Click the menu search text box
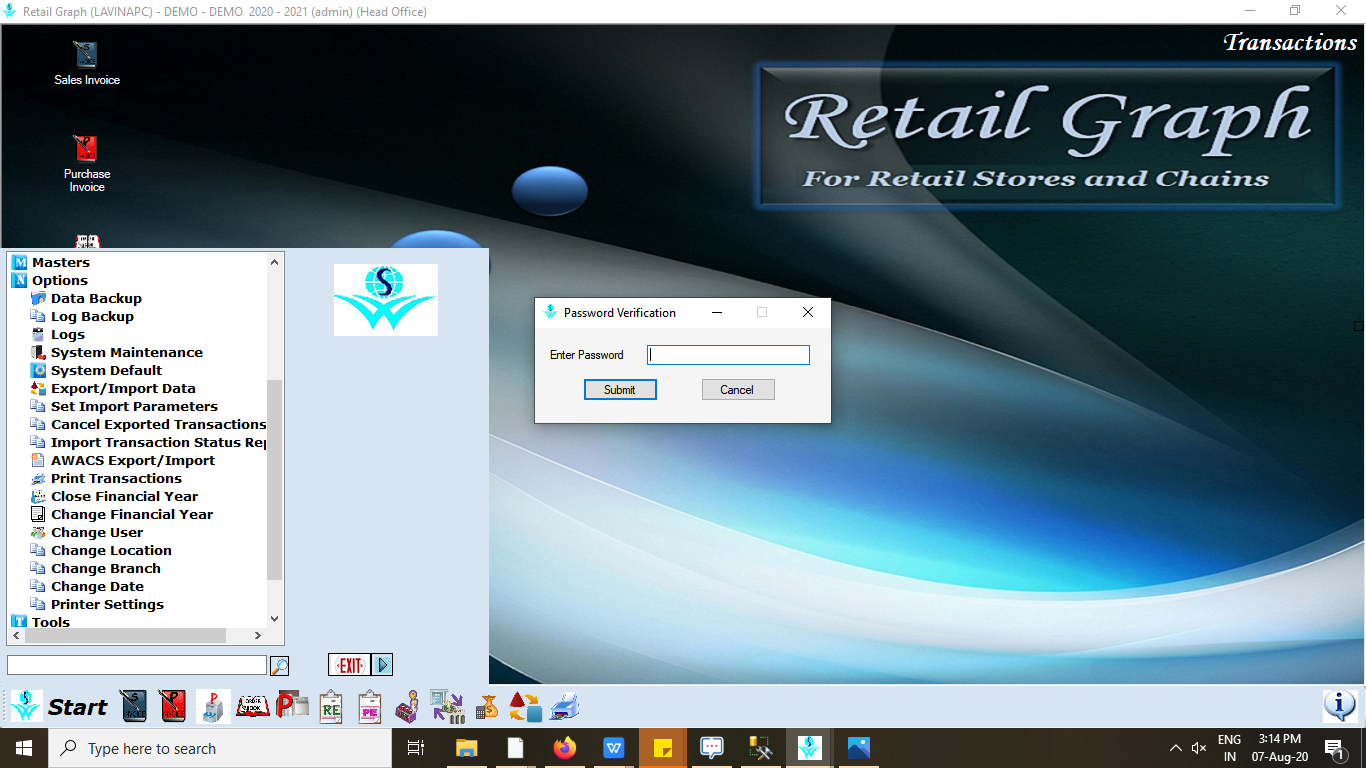The height and width of the screenshot is (768, 1366). point(137,665)
